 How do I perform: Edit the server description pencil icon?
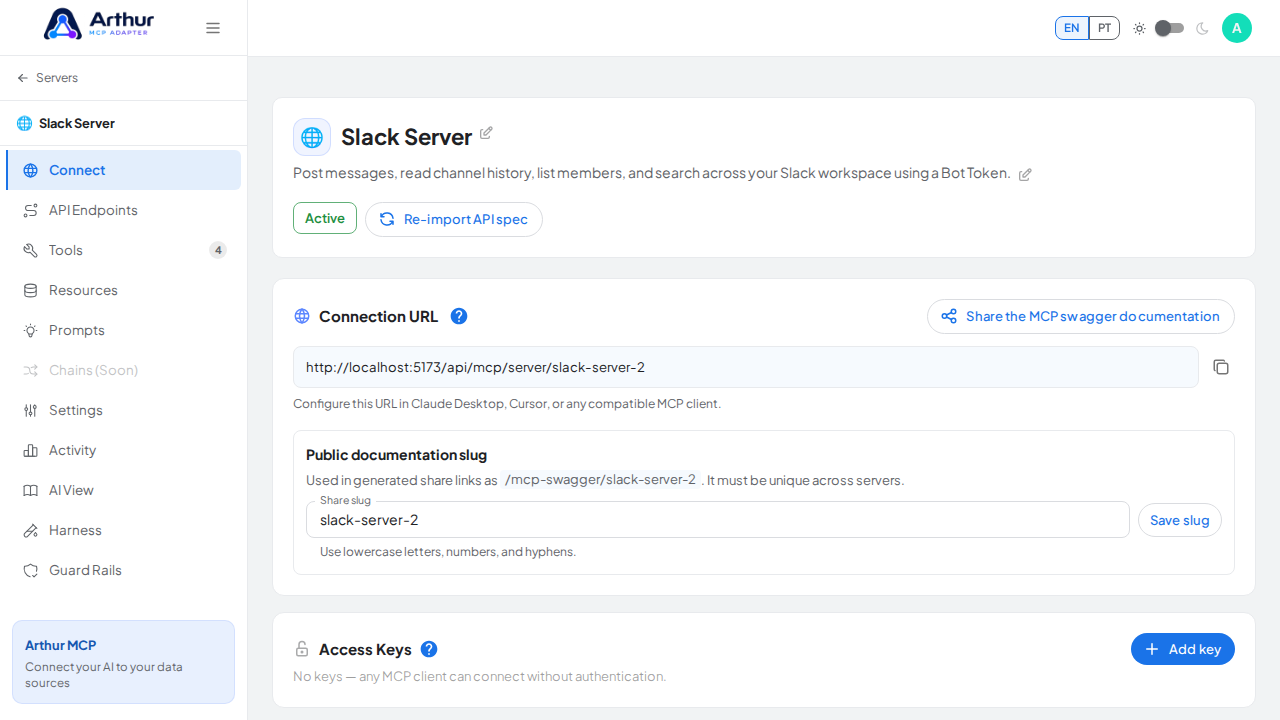click(1025, 174)
